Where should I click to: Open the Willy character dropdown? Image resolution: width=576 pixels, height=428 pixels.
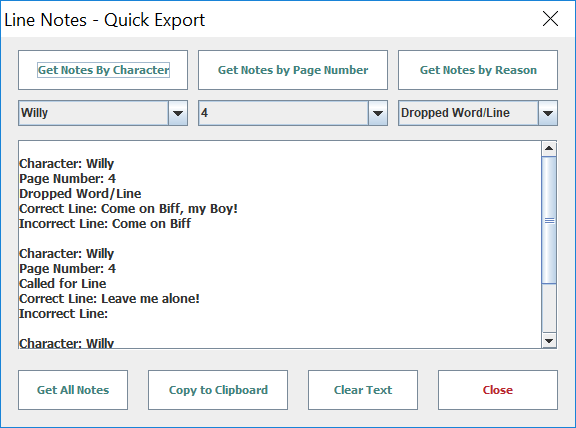(103, 113)
